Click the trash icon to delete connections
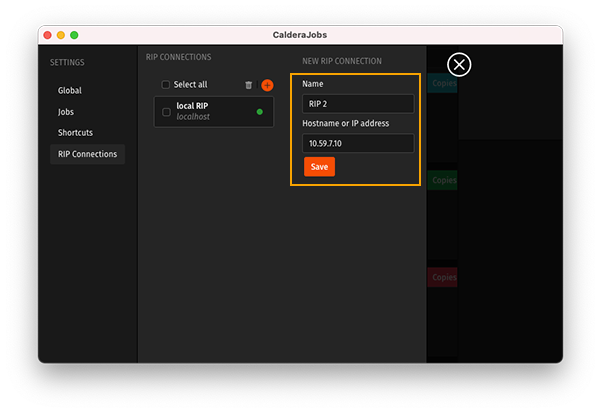Viewport: 600px width, 412px height. tap(249, 85)
